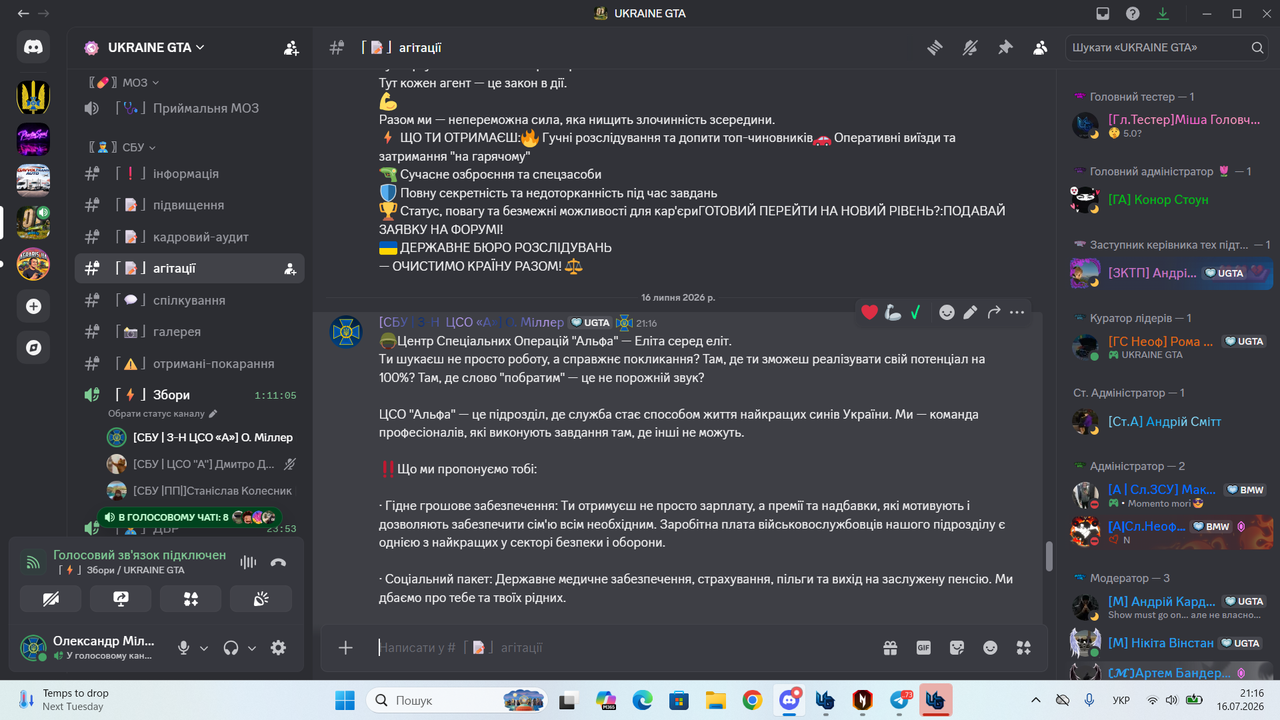Deafen with the headphones icon
Image resolution: width=1280 pixels, height=720 pixels.
tap(231, 648)
